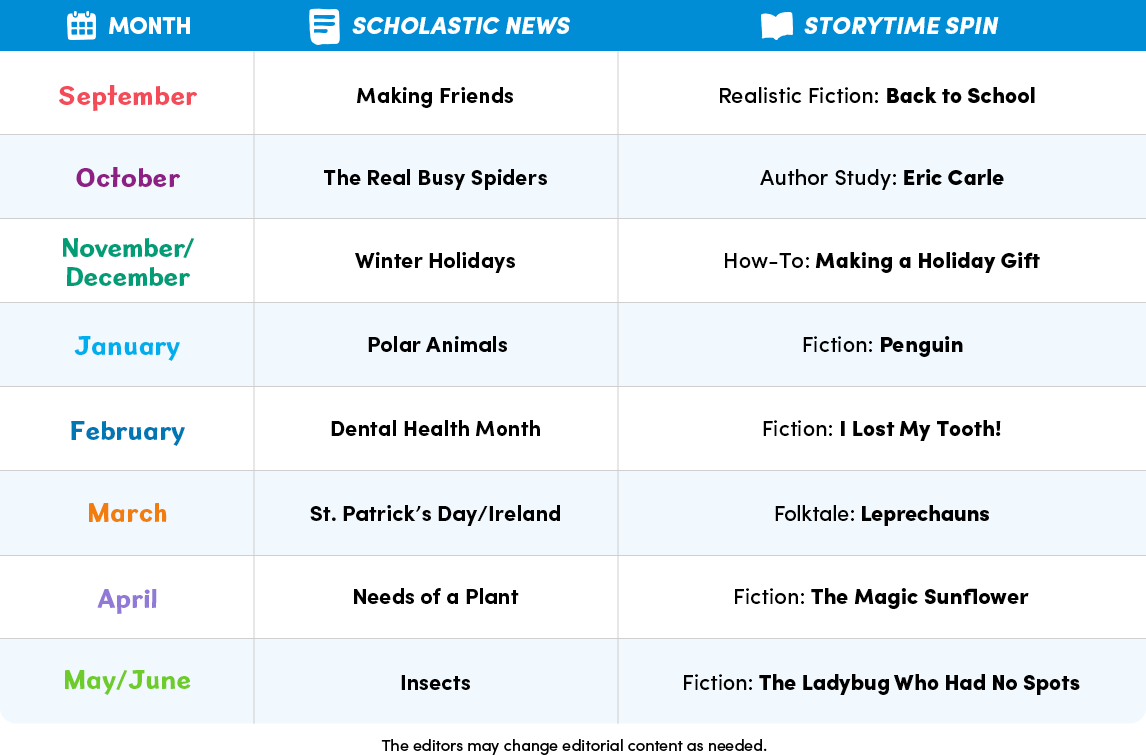Click the Making Friends topic

click(435, 96)
